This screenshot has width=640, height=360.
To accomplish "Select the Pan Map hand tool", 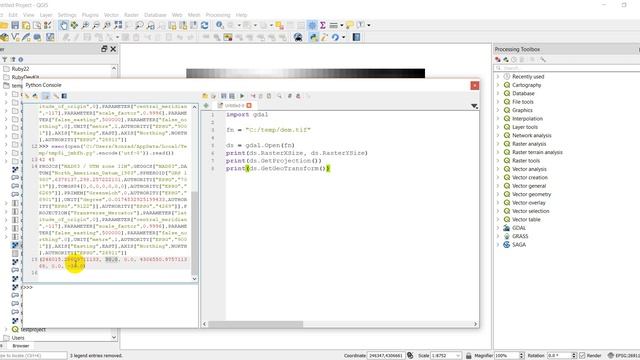I will tap(64, 25).
